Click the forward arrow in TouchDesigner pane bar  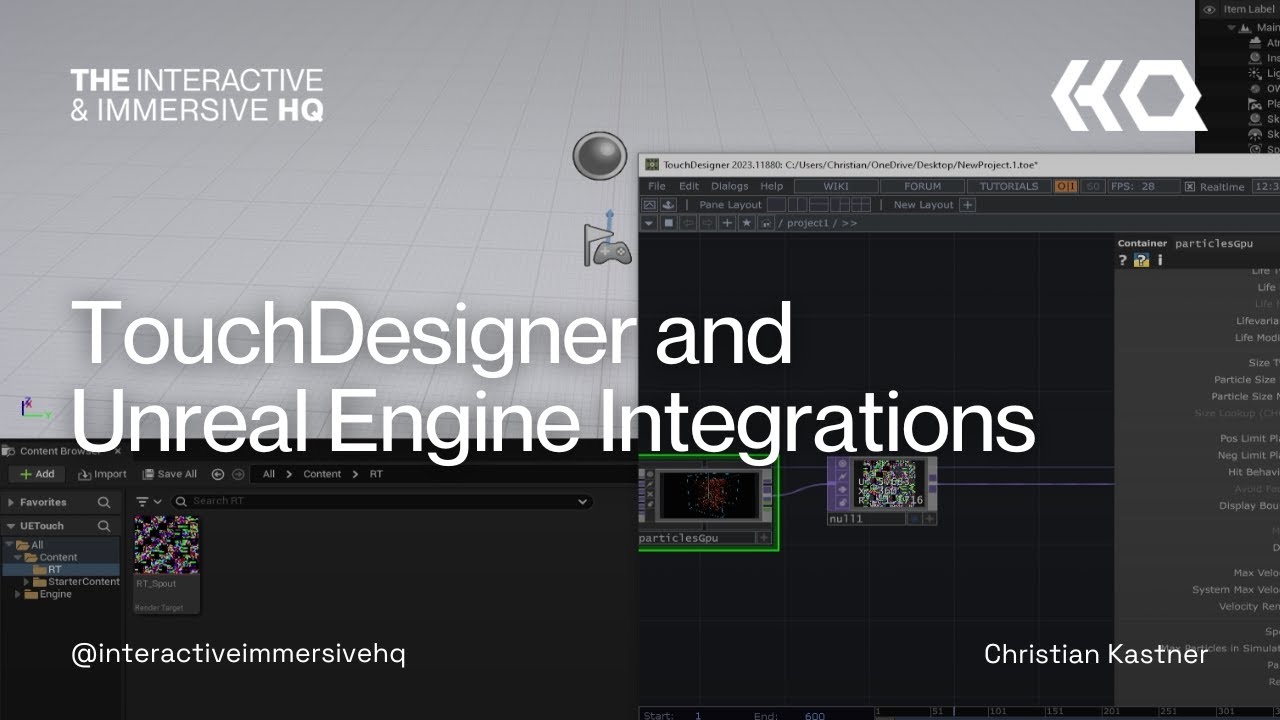707,223
